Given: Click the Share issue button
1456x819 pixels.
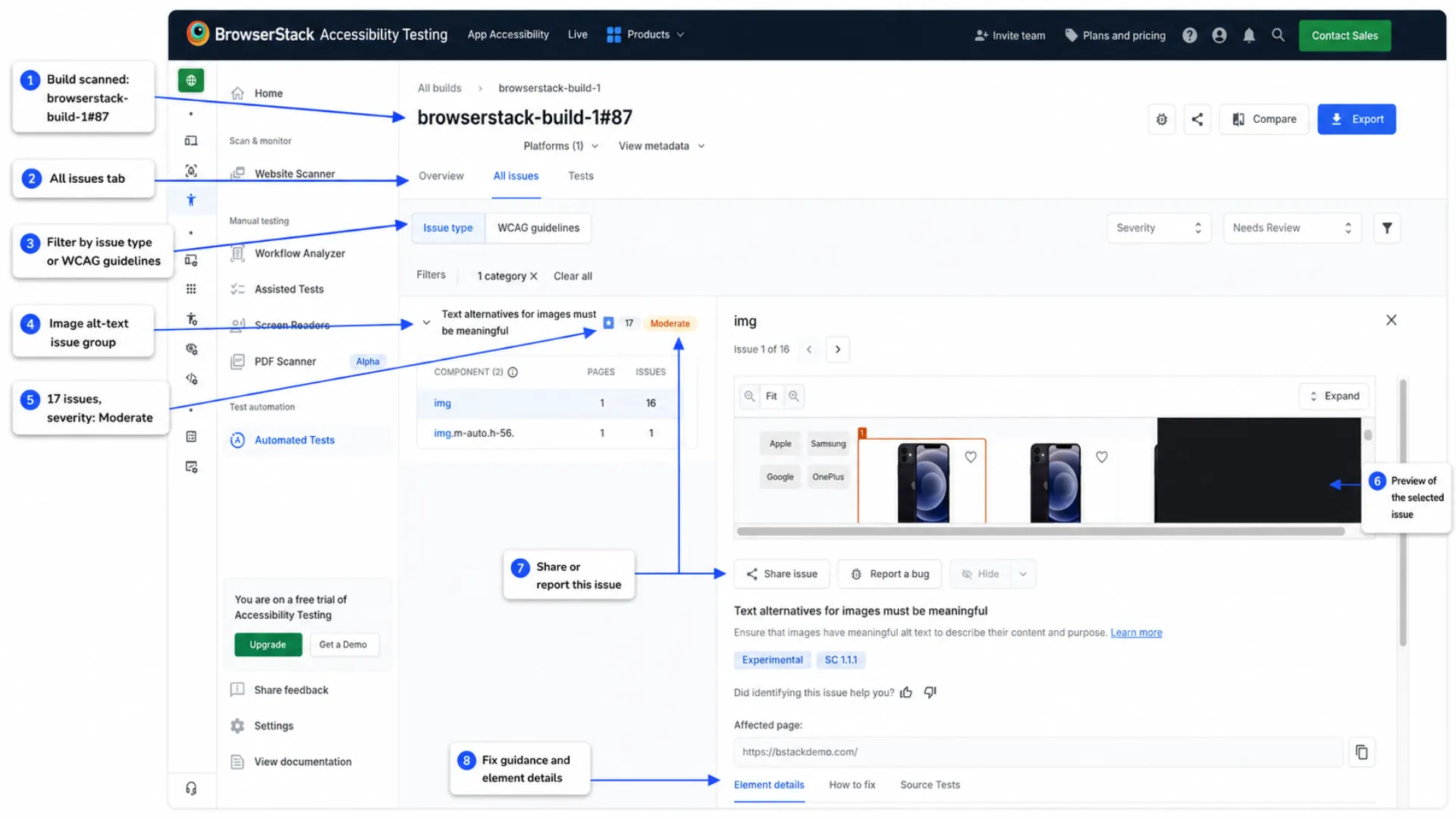Looking at the screenshot, I should click(781, 574).
